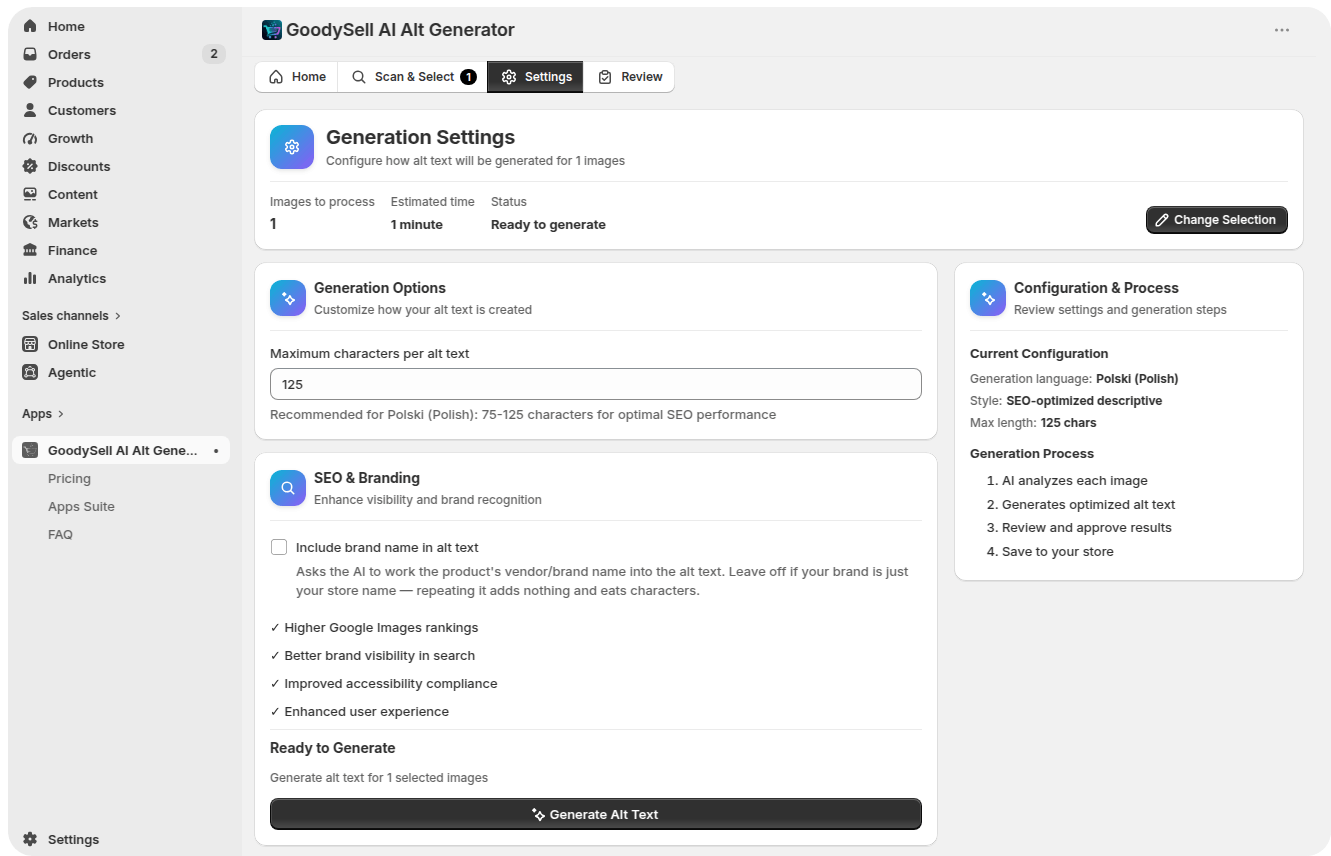Click the Configuration & Process sparkle tile icon
1331x856 pixels.
pos(988,298)
